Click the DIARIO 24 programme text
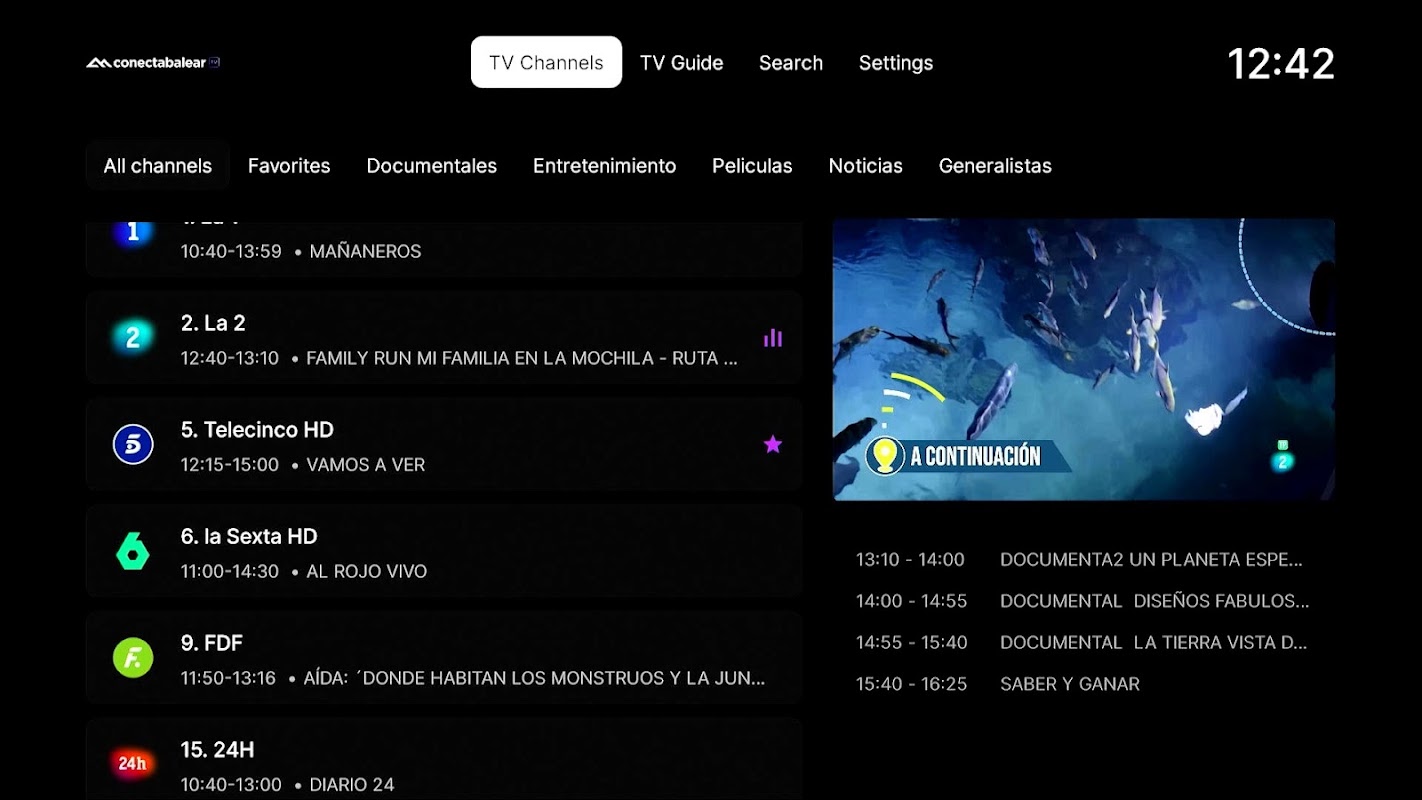The height and width of the screenshot is (800, 1422). tap(352, 785)
